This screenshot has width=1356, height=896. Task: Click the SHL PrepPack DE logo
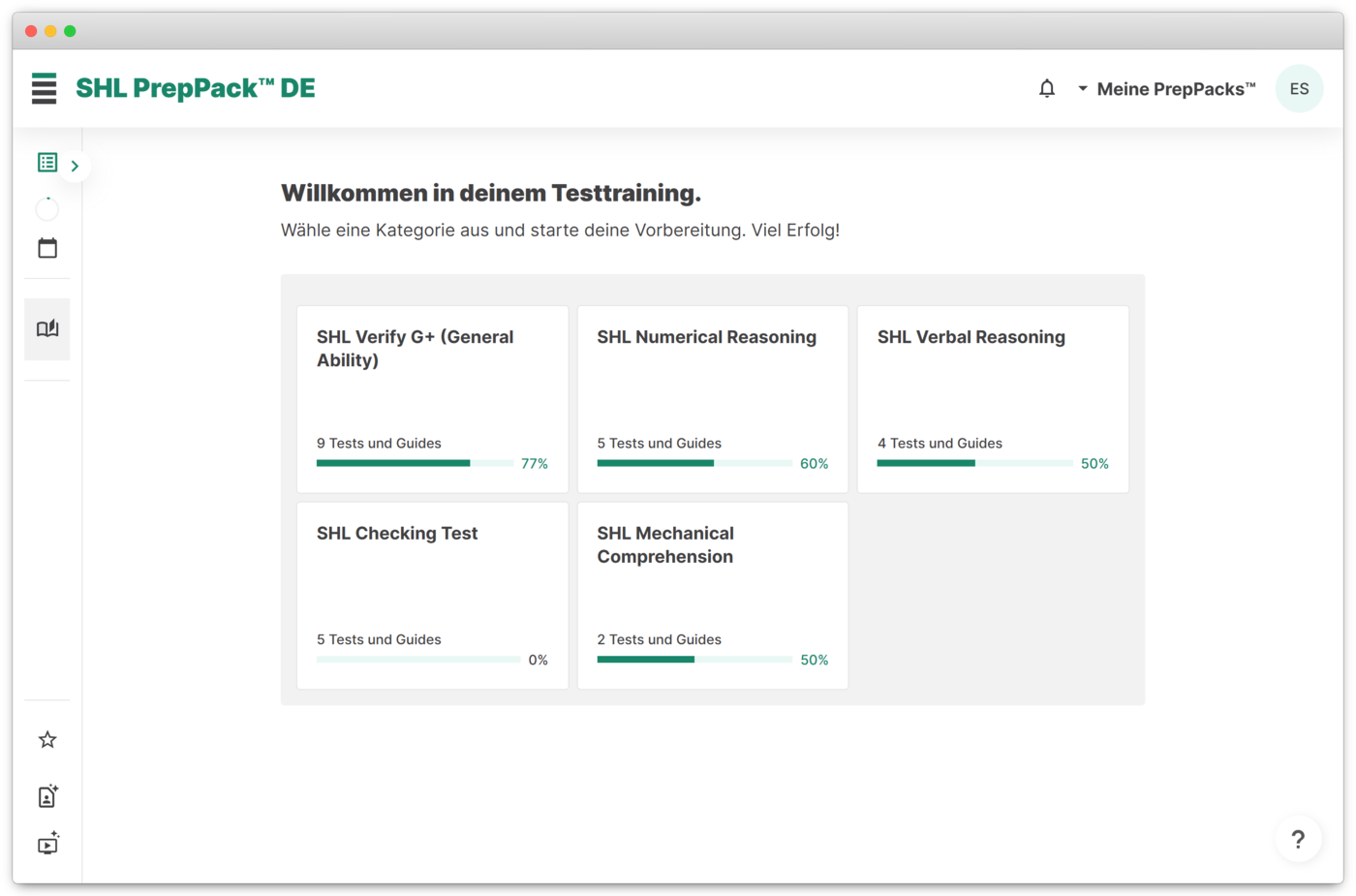[196, 88]
